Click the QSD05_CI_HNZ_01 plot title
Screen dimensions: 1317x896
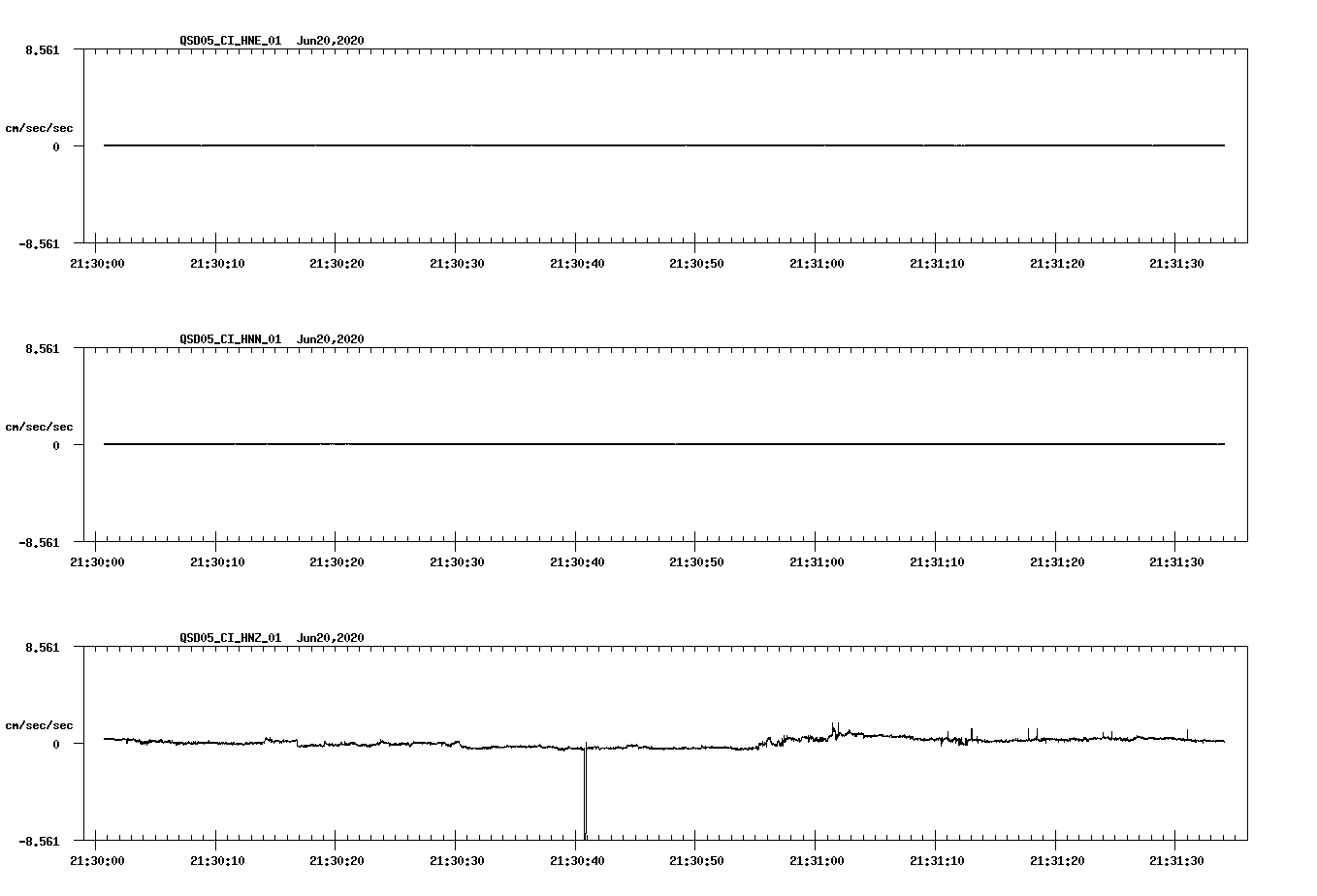click(x=231, y=638)
